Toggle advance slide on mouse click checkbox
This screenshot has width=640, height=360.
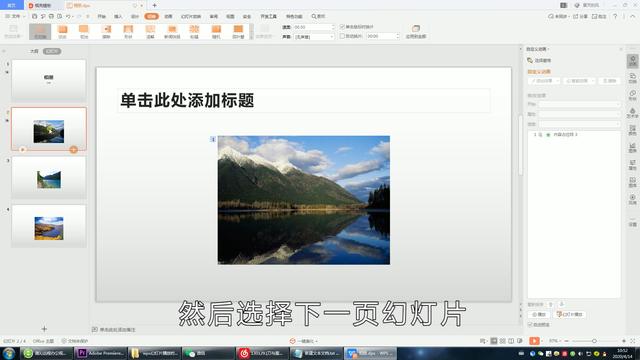[342, 27]
